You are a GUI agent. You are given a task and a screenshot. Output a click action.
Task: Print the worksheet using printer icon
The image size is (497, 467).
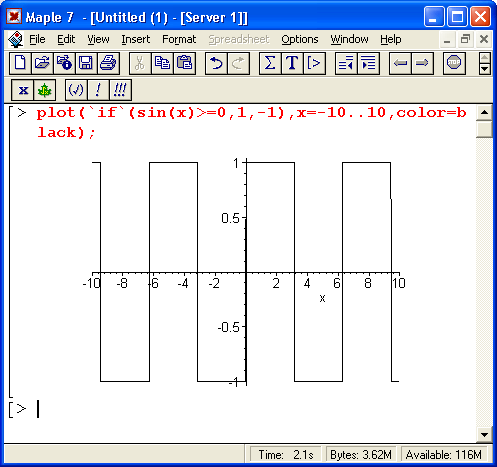click(108, 63)
